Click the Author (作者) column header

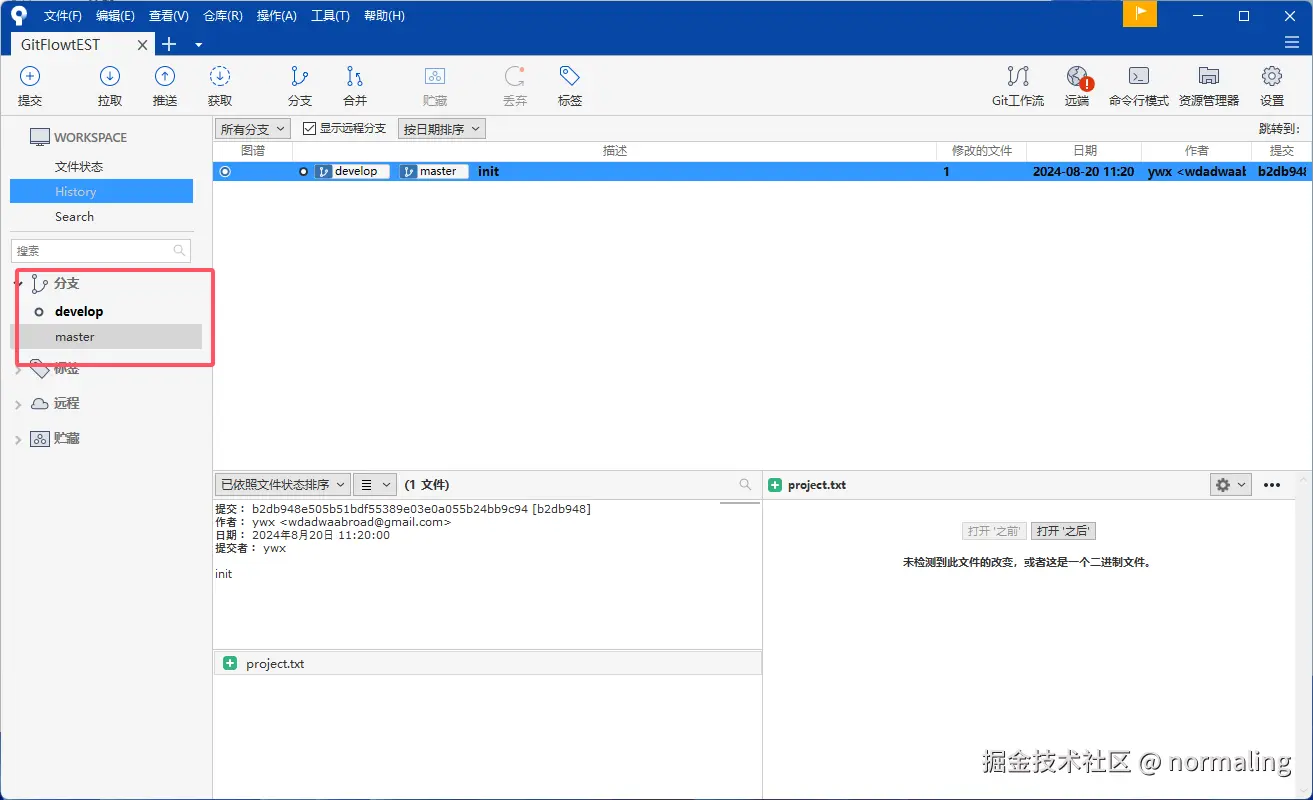pos(1196,150)
